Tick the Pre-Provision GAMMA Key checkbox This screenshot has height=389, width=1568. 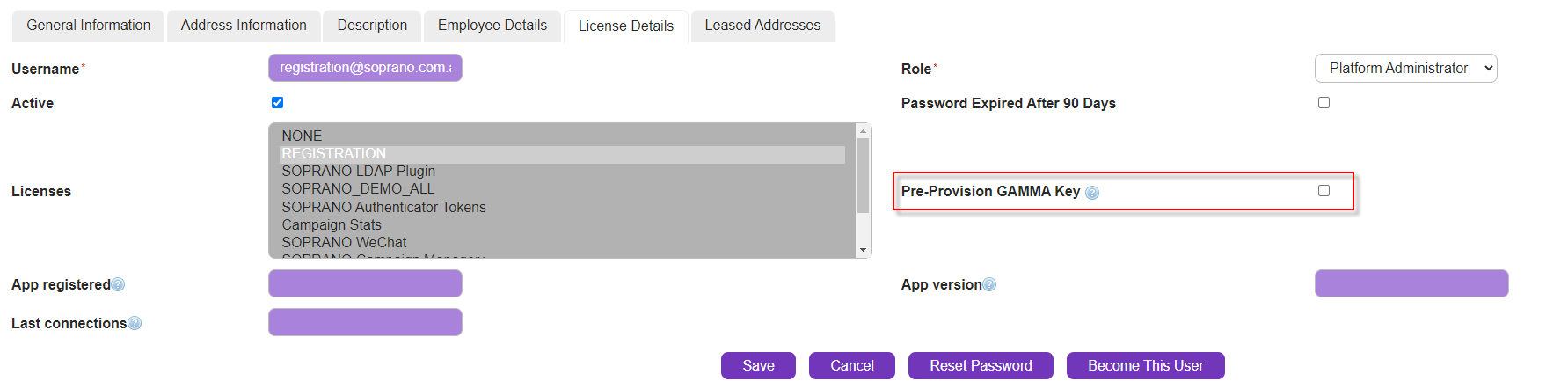tap(1324, 191)
